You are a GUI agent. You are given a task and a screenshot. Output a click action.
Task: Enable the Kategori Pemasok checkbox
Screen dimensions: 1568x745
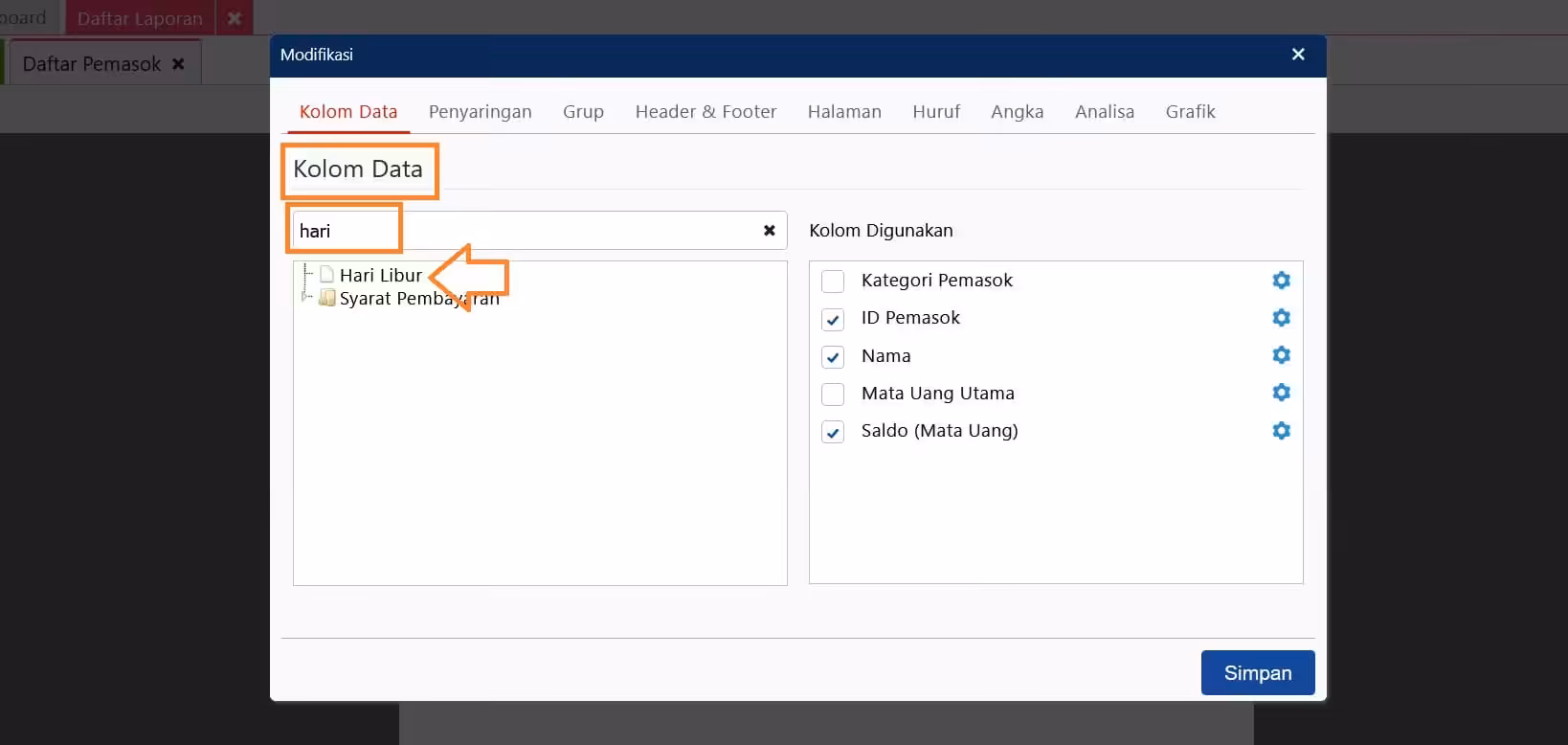[833, 282]
